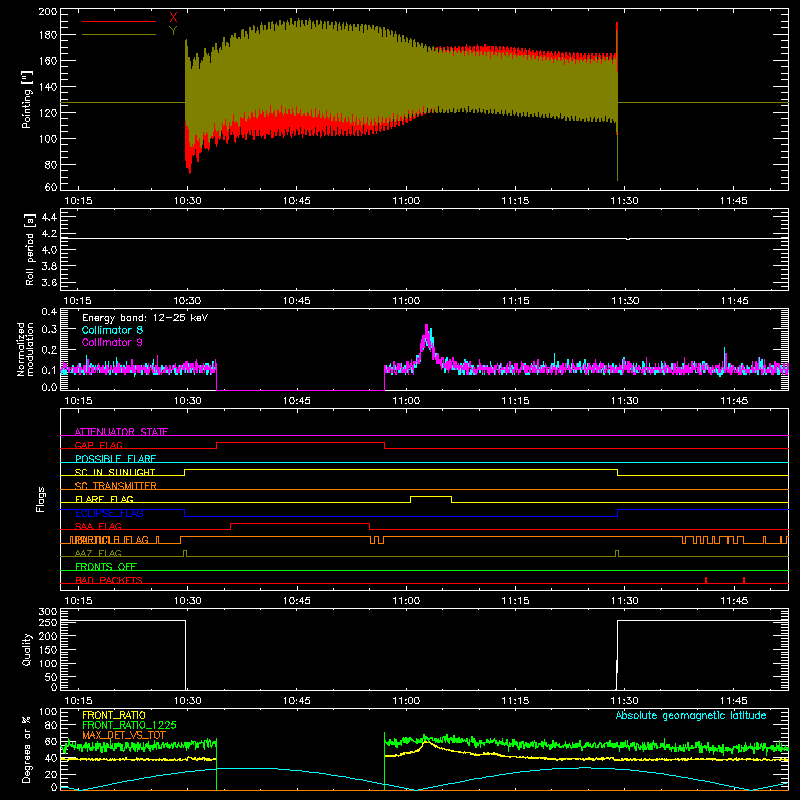Click the Collimator 8 legend entry
This screenshot has width=800, height=800.
click(x=112, y=330)
